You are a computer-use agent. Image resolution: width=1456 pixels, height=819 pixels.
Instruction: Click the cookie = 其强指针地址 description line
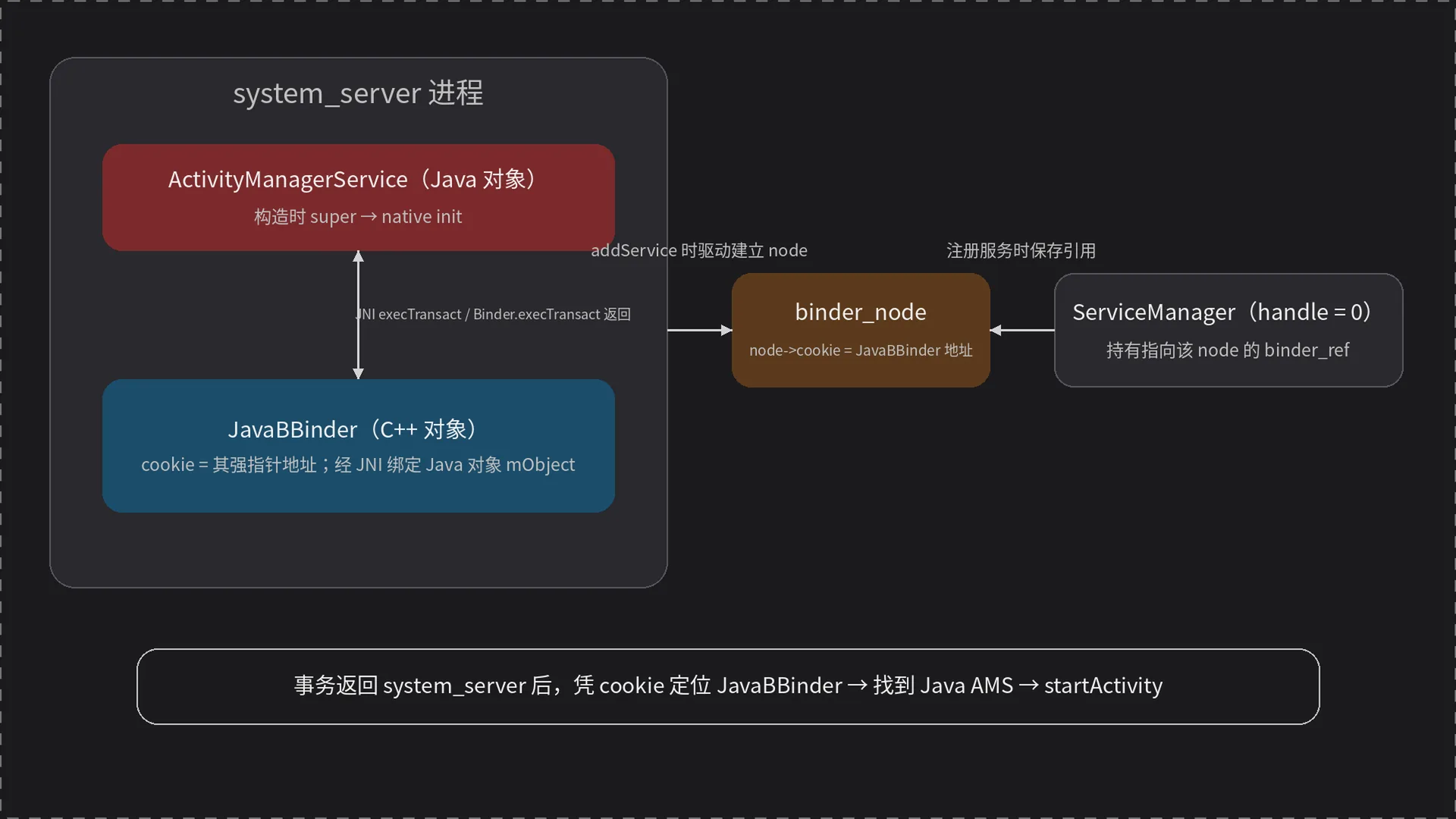(358, 465)
